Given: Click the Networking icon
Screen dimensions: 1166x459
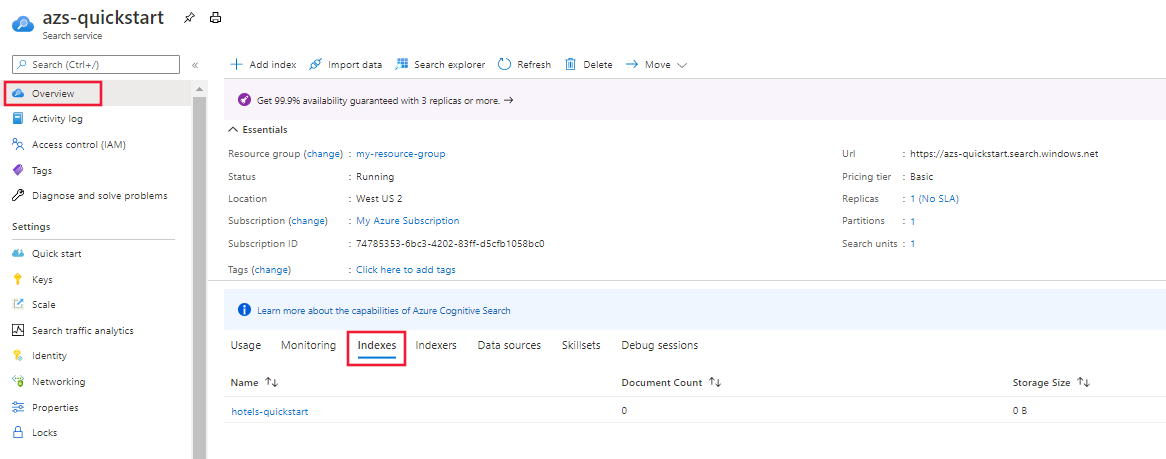Looking at the screenshot, I should pos(19,382).
